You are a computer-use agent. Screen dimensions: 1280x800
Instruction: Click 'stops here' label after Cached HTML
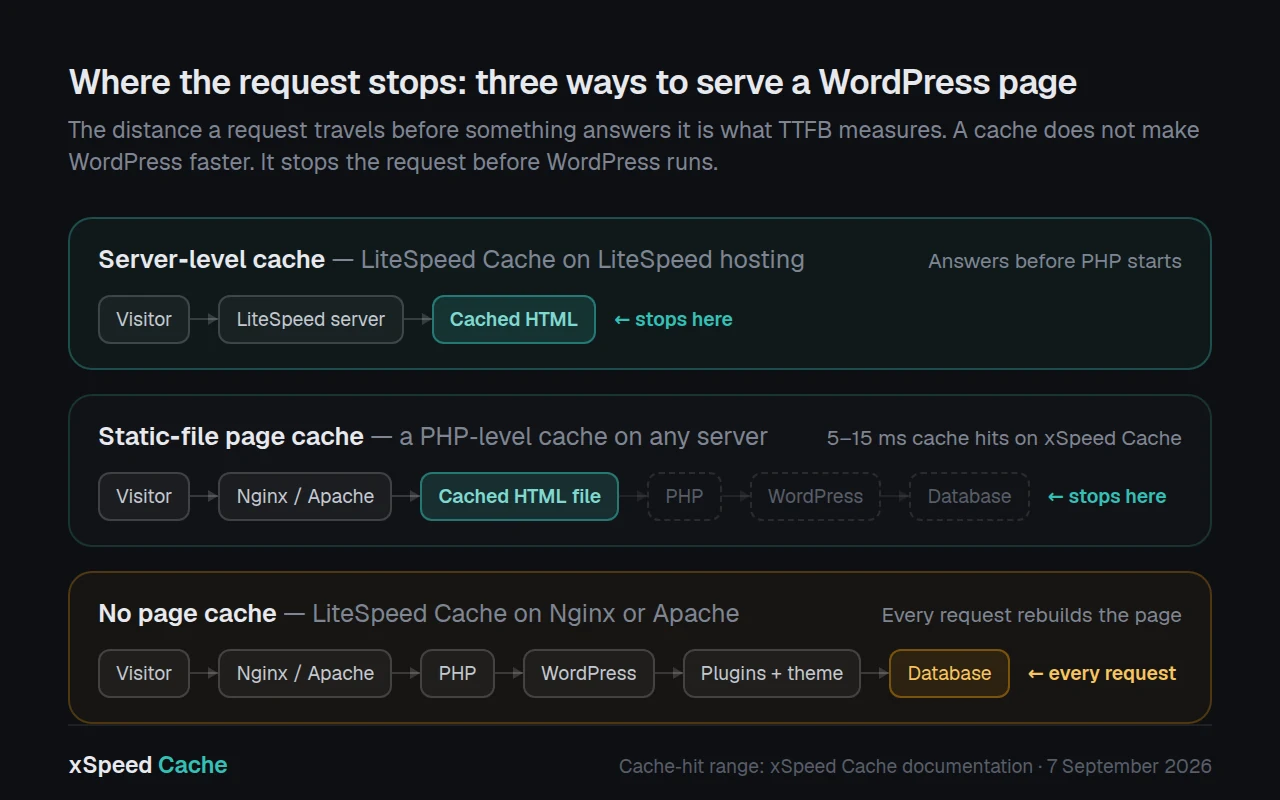tap(673, 319)
